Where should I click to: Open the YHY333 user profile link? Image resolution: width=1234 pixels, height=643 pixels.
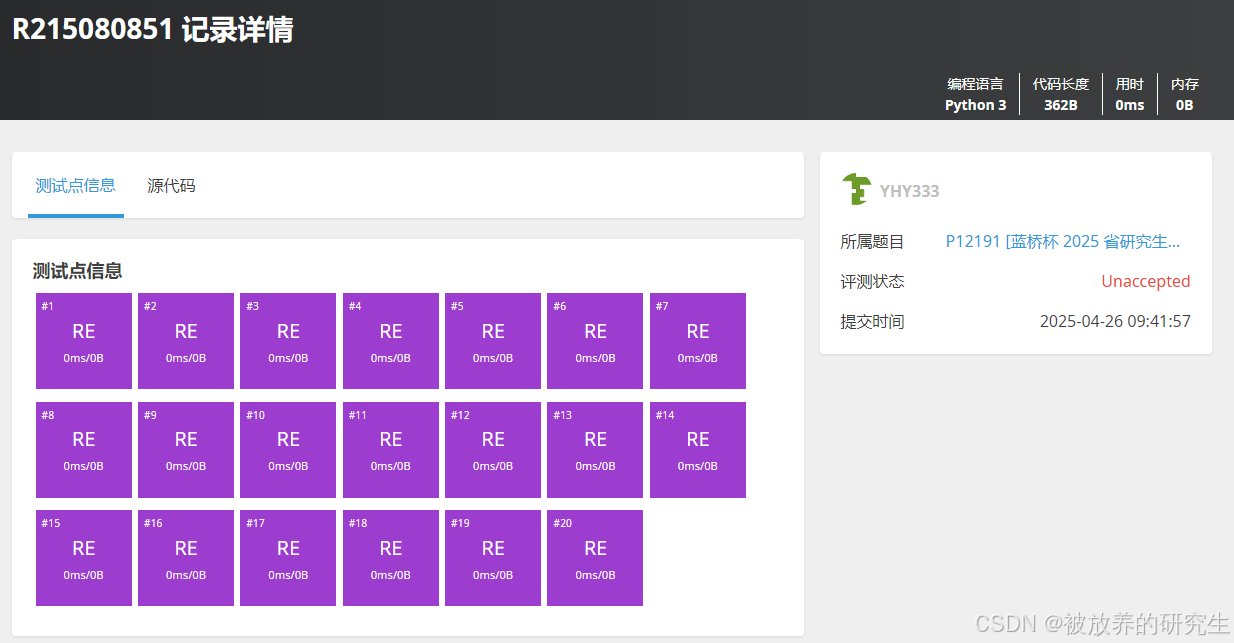point(909,191)
